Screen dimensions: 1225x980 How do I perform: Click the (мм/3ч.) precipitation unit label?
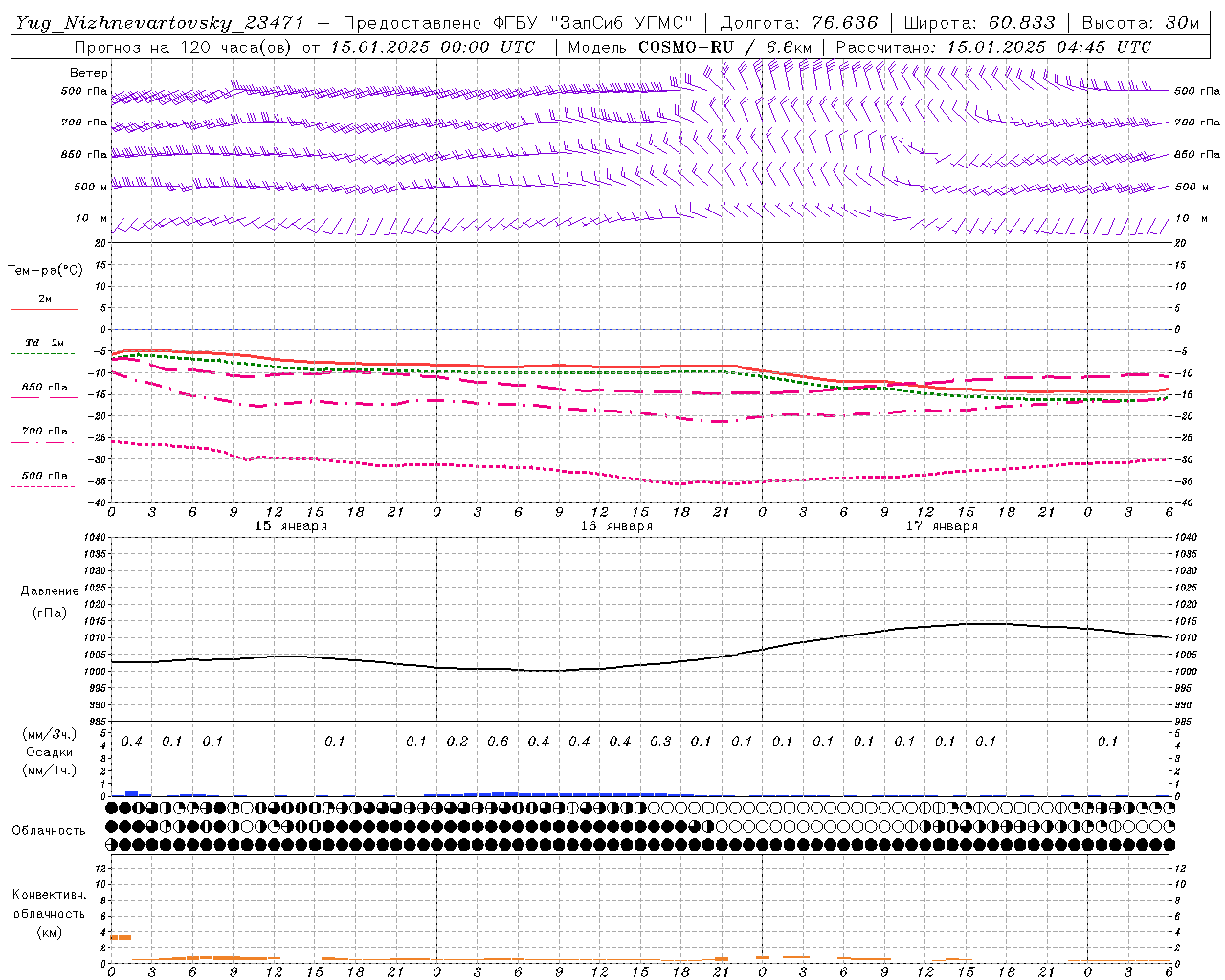(x=50, y=734)
